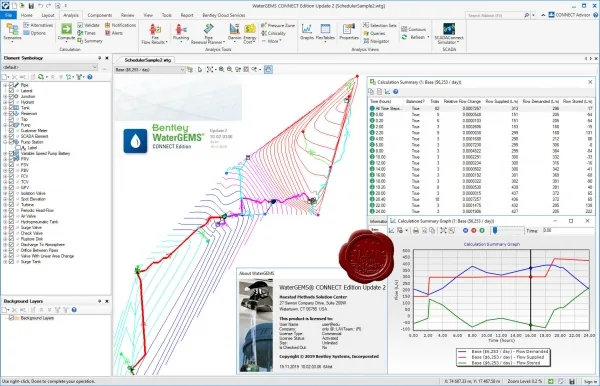Switch to the Components ribbon tab

tap(99, 15)
